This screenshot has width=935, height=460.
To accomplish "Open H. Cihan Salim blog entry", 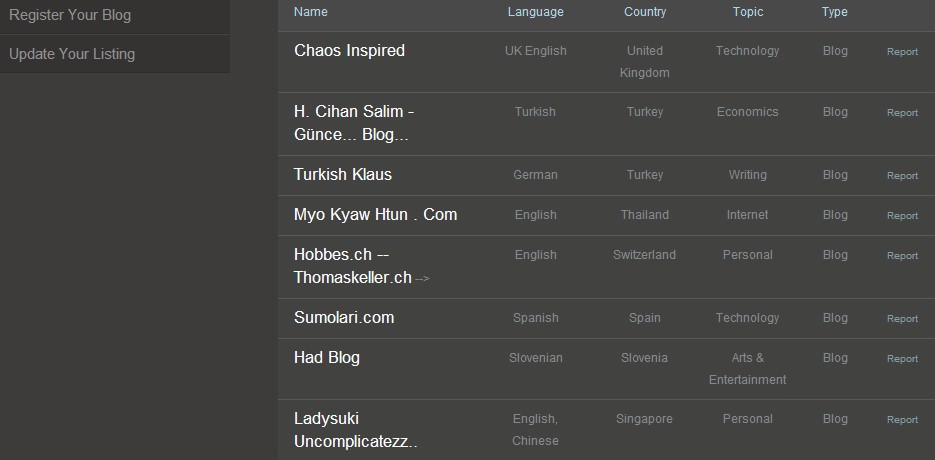I will tap(354, 123).
